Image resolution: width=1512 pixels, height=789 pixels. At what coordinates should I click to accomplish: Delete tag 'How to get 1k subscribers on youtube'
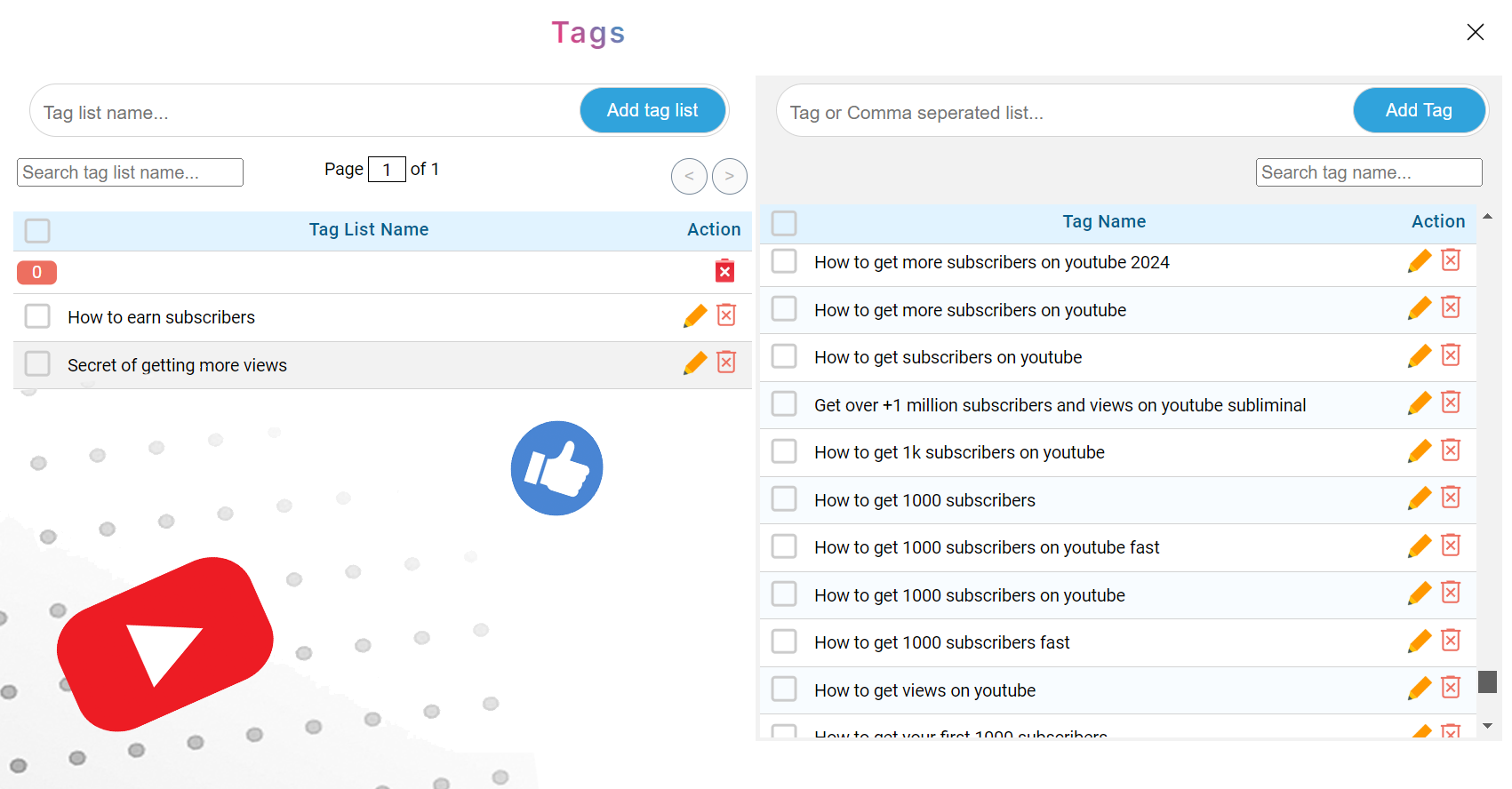1451,450
